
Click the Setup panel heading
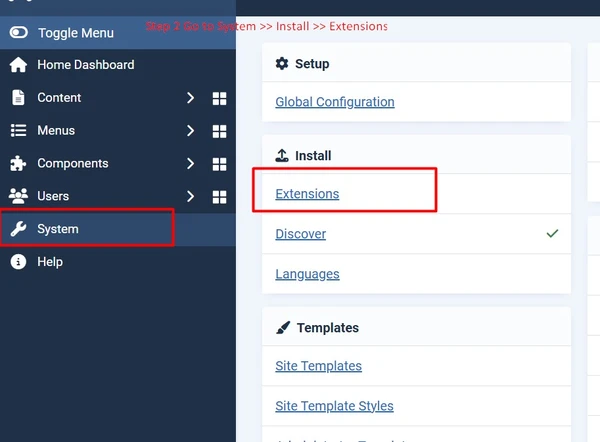[x=312, y=64]
